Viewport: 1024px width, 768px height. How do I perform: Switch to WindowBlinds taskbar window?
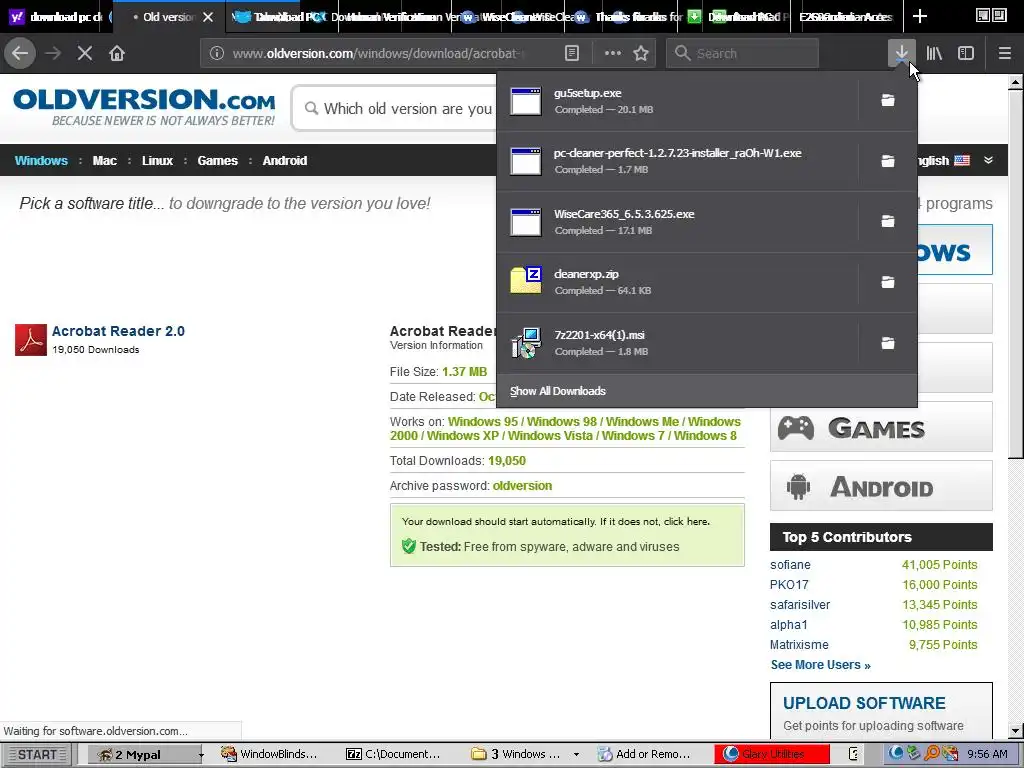(268, 754)
